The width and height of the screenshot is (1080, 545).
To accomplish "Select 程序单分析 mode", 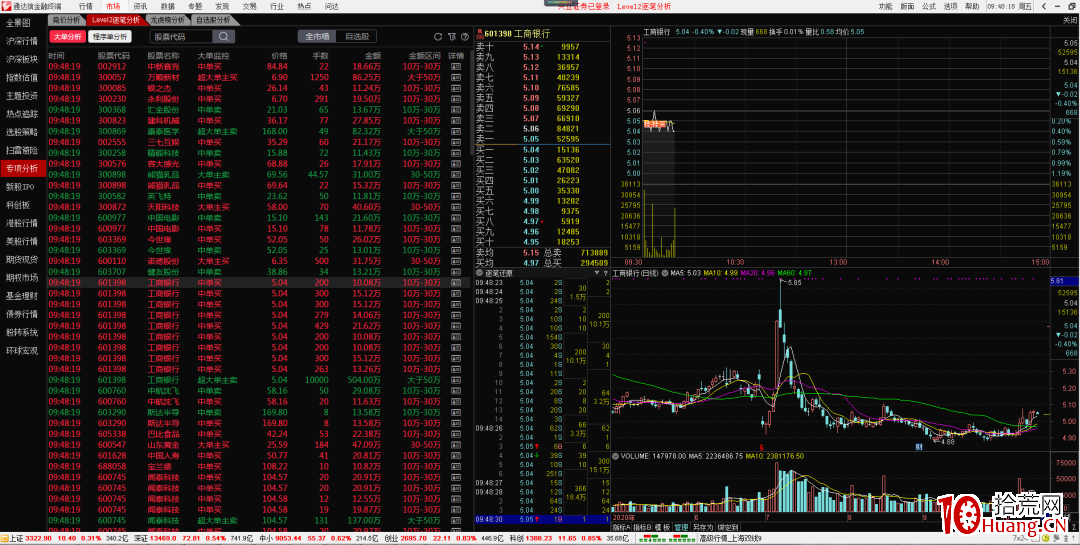I will tap(110, 37).
